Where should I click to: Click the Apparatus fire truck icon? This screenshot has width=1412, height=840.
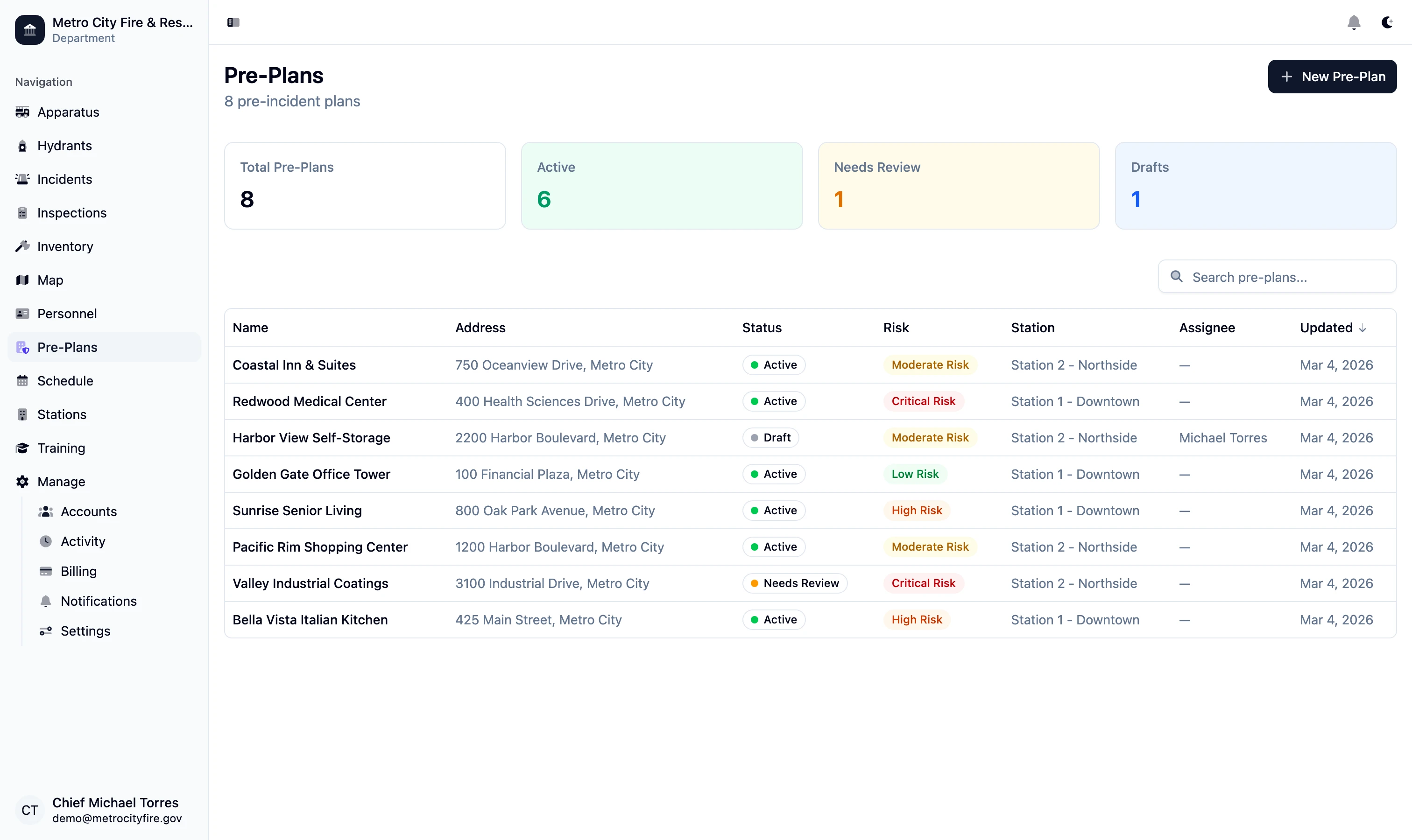click(23, 112)
